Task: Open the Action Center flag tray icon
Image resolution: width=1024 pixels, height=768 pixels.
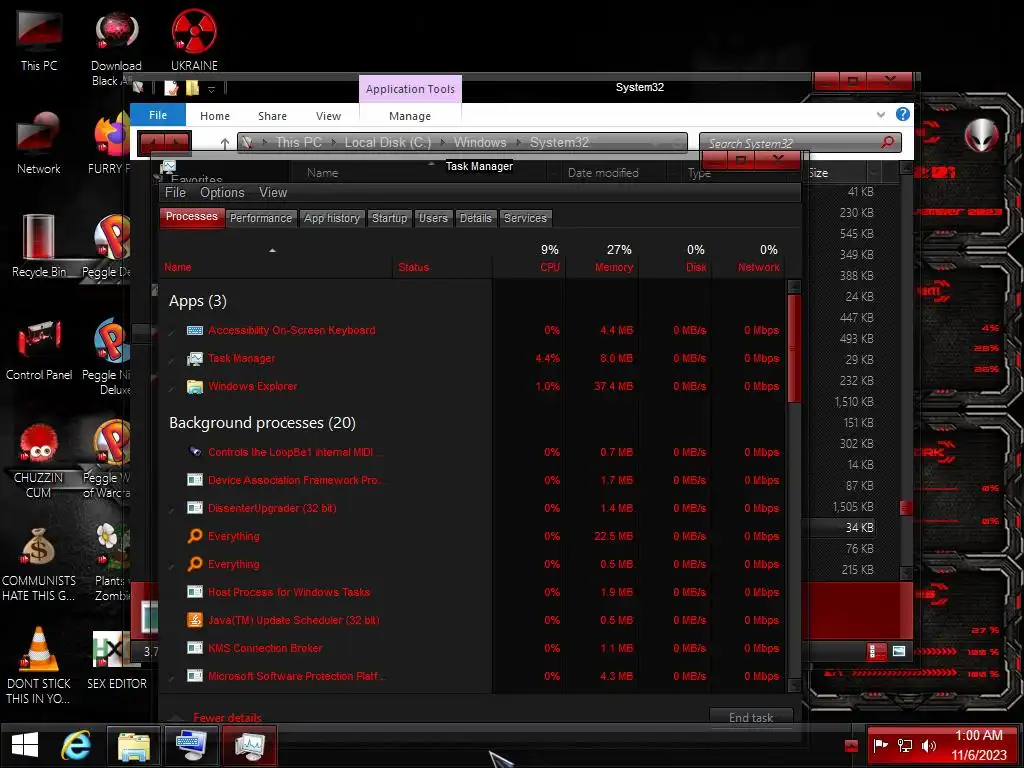Action: pyautogui.click(x=880, y=745)
